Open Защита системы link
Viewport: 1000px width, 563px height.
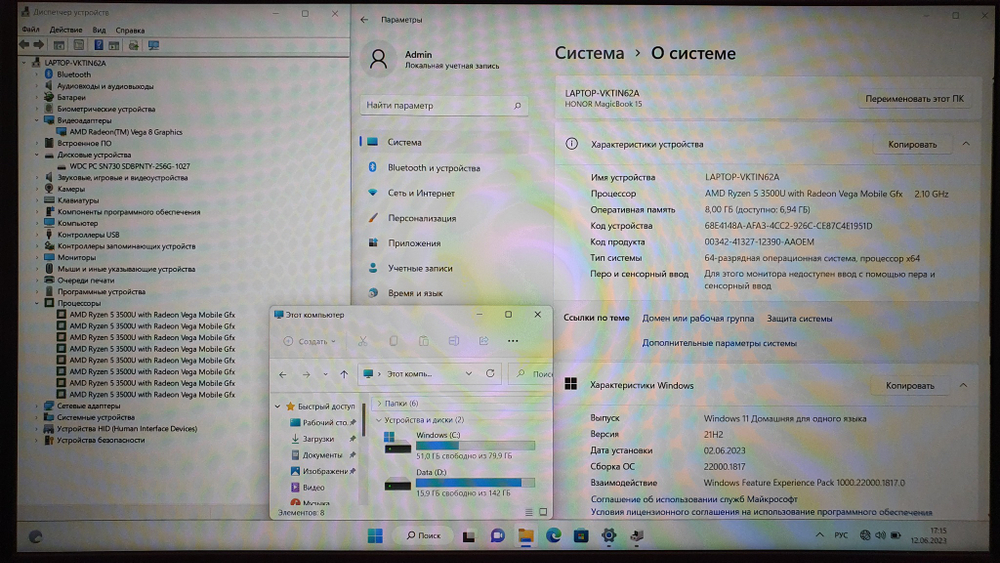[799, 318]
